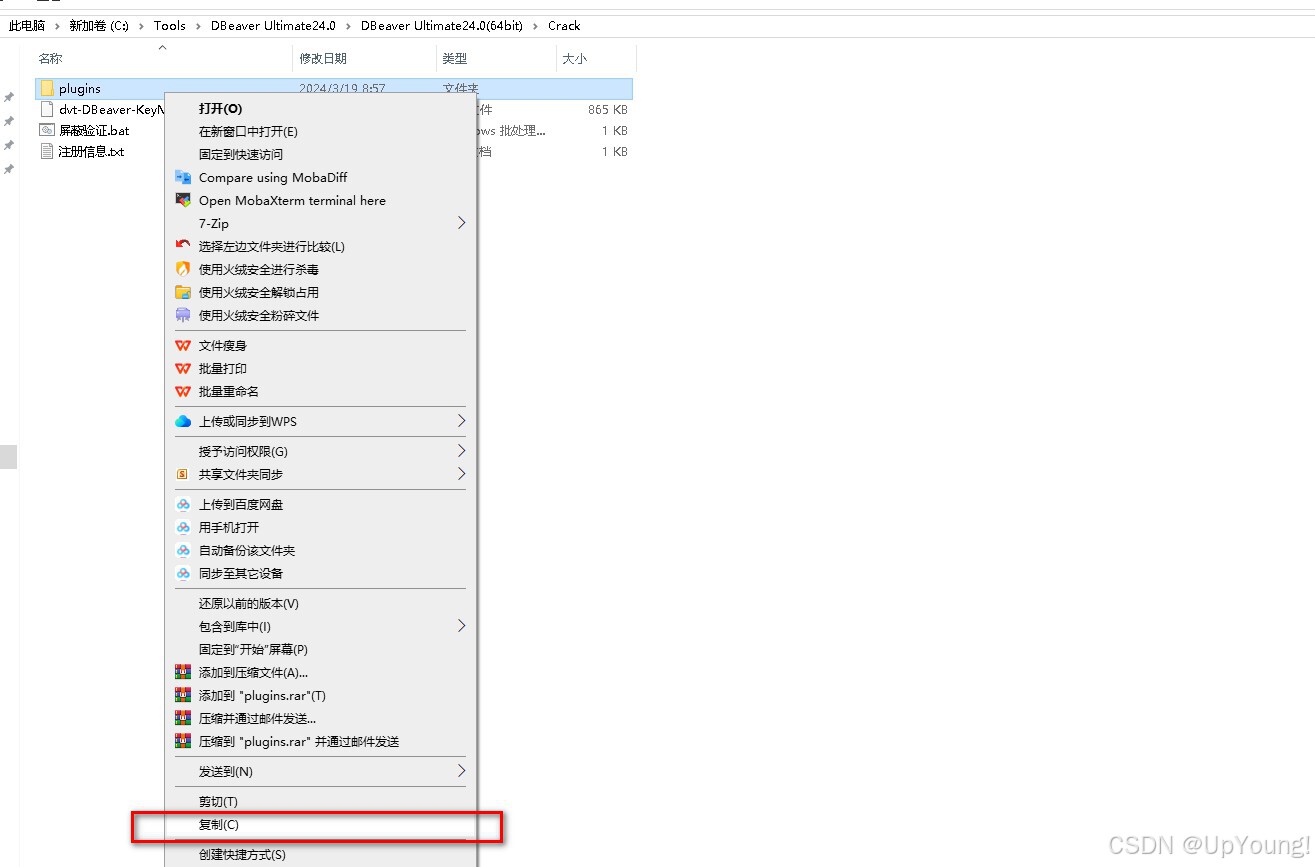The image size is (1315, 867).
Task: Click the WPS icon beside 文件瘦身
Action: point(183,345)
